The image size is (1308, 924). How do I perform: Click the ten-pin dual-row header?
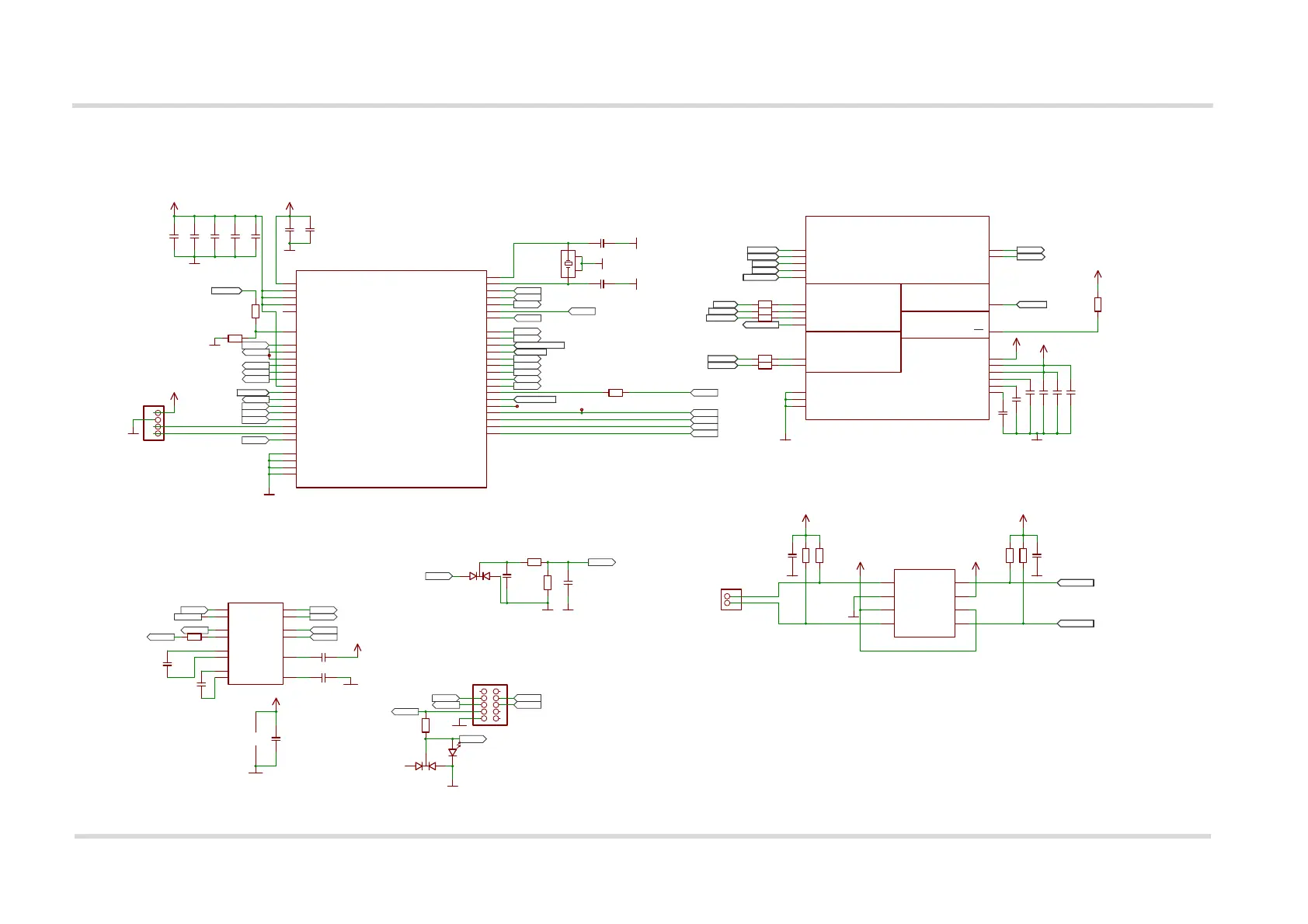tap(490, 705)
